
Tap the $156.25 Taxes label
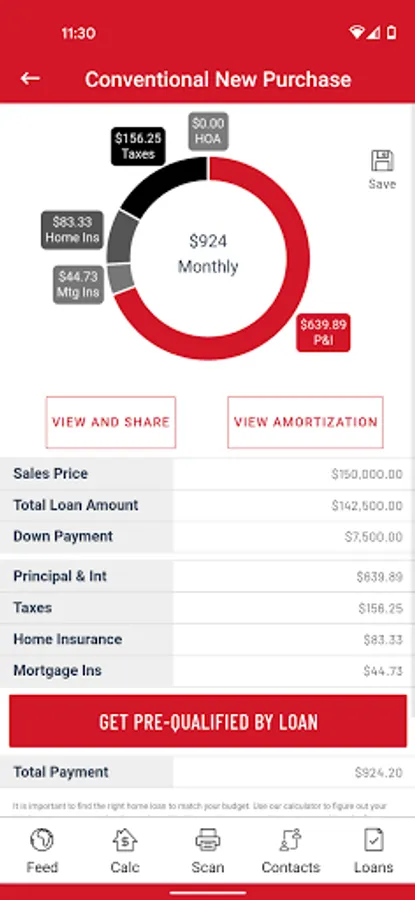[138, 146]
